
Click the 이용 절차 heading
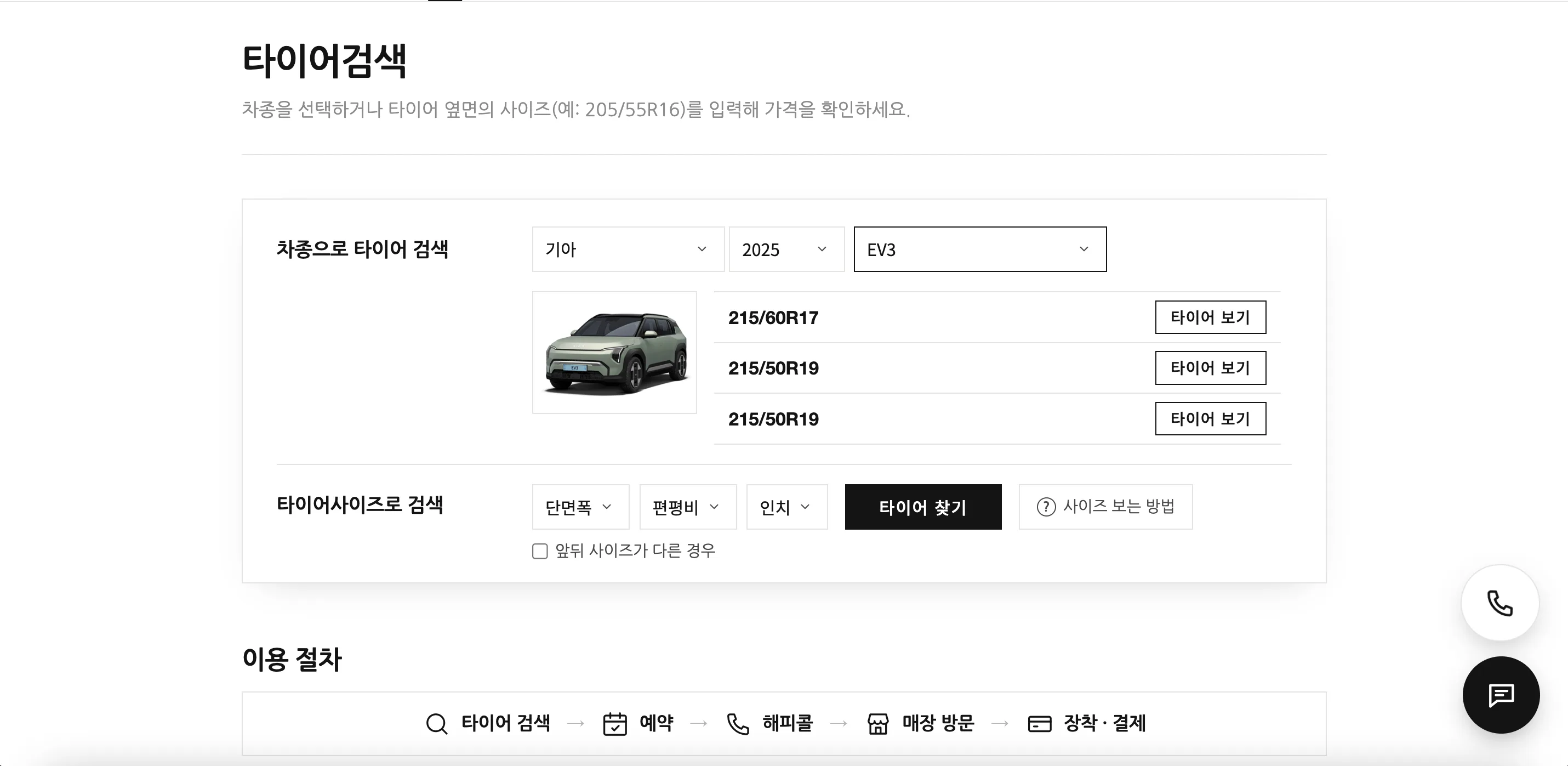click(292, 659)
